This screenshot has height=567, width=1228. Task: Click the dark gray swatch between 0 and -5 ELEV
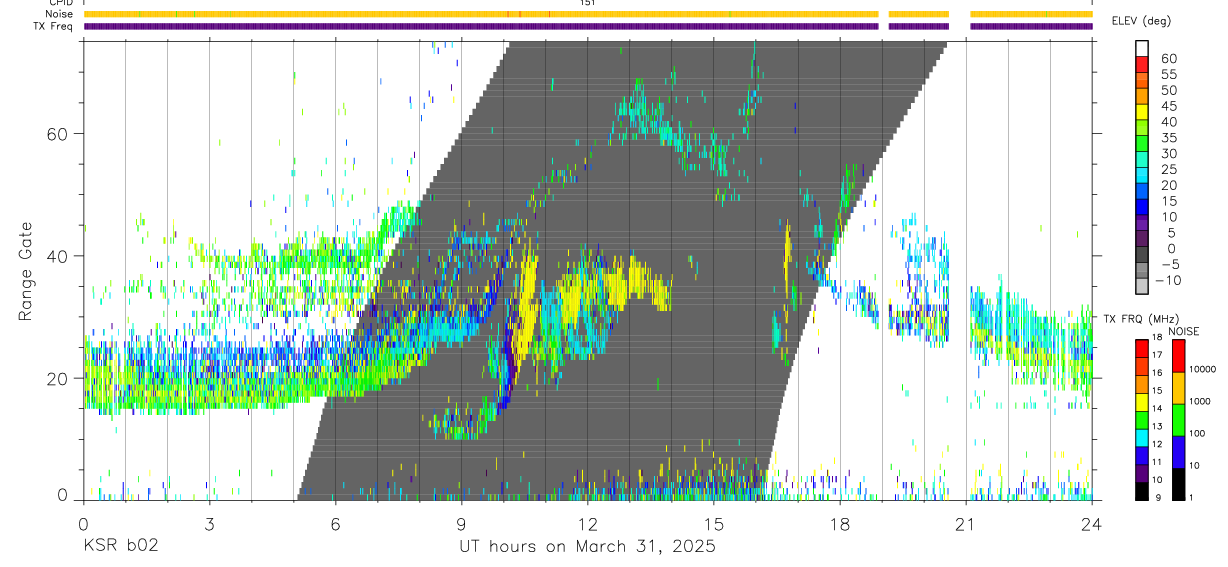(x=1142, y=254)
